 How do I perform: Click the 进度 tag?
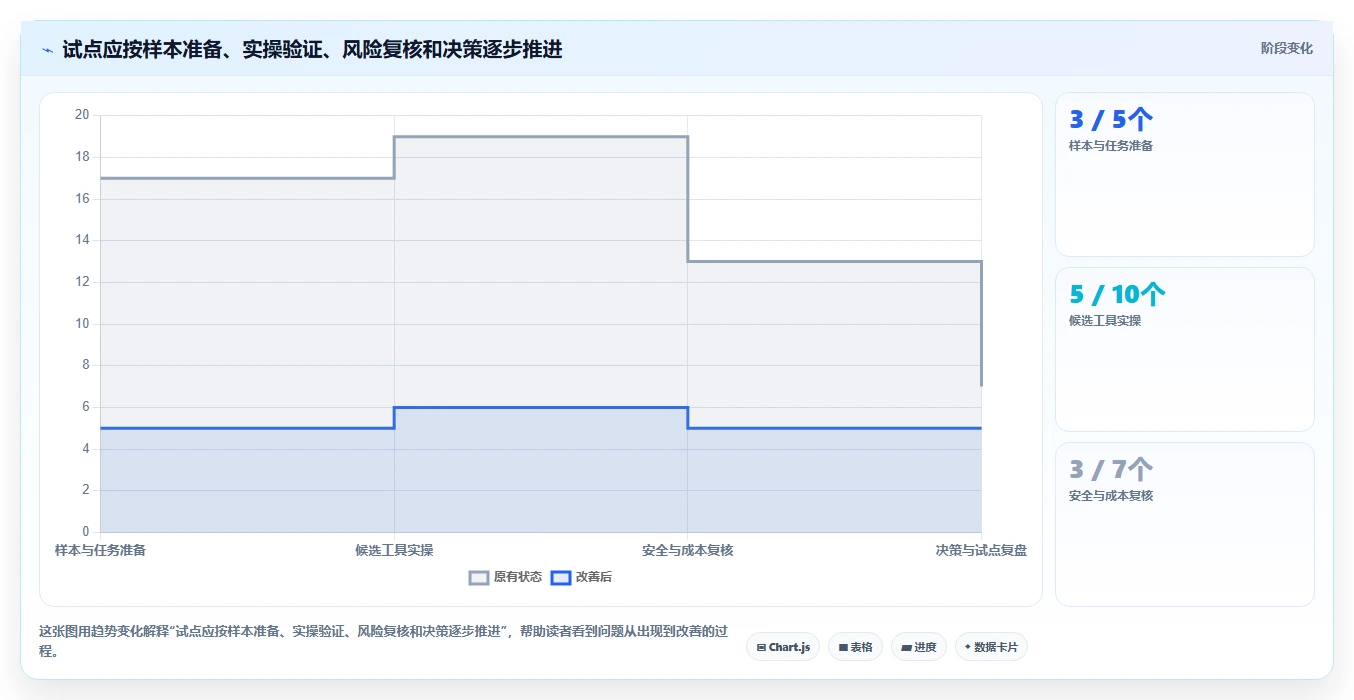pos(919,647)
